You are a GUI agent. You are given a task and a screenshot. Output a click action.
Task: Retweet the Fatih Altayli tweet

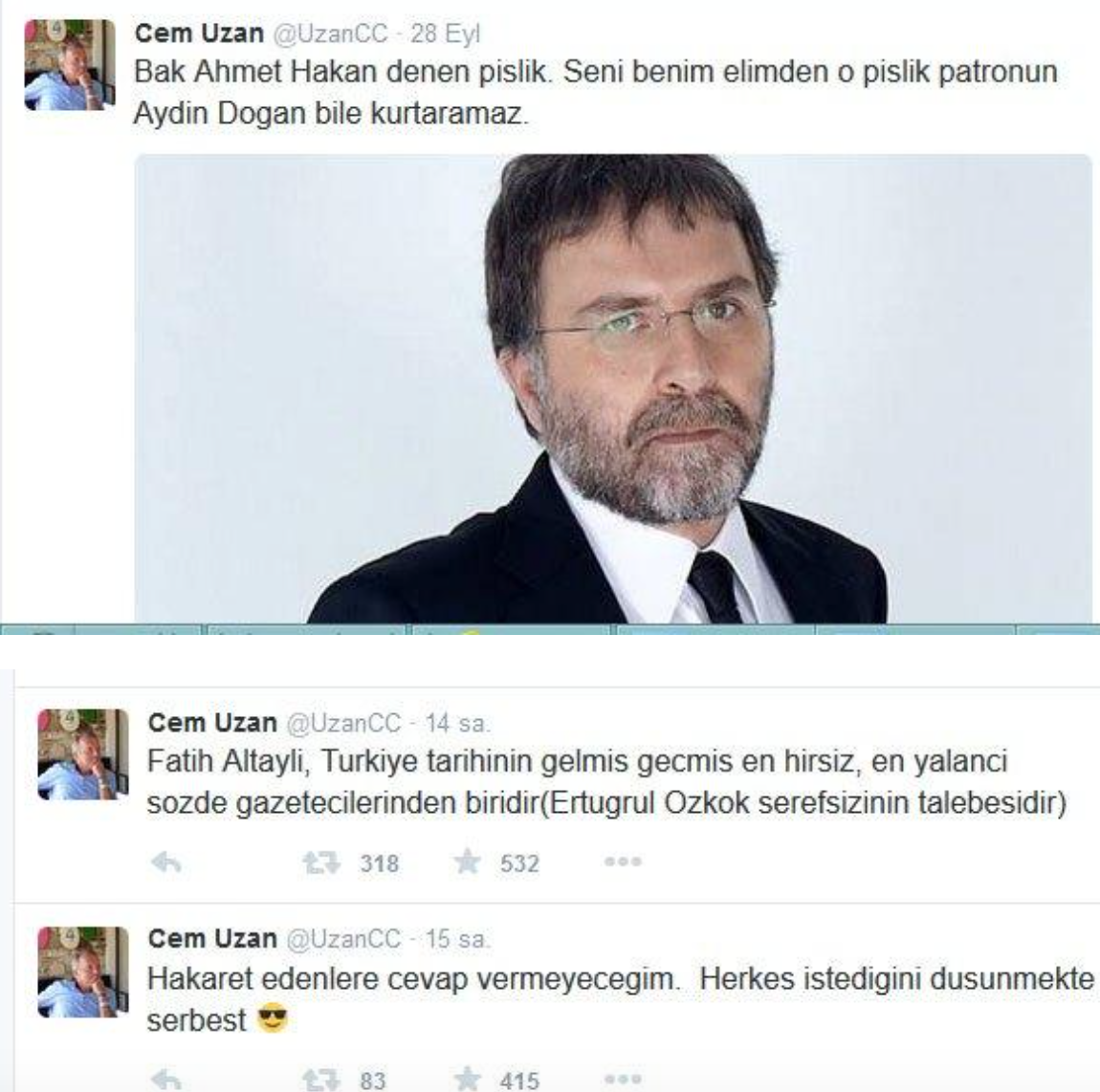pos(321,862)
